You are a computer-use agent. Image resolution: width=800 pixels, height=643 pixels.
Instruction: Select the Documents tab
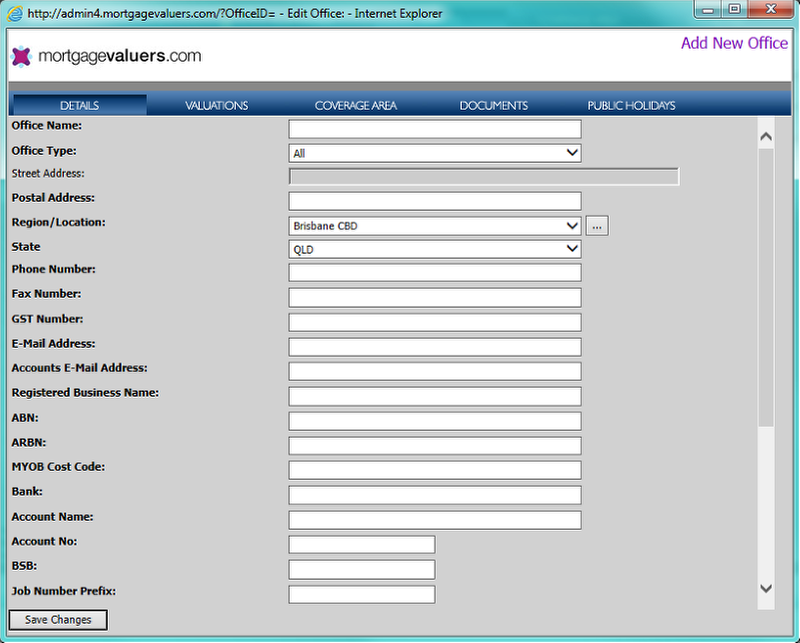coord(494,105)
